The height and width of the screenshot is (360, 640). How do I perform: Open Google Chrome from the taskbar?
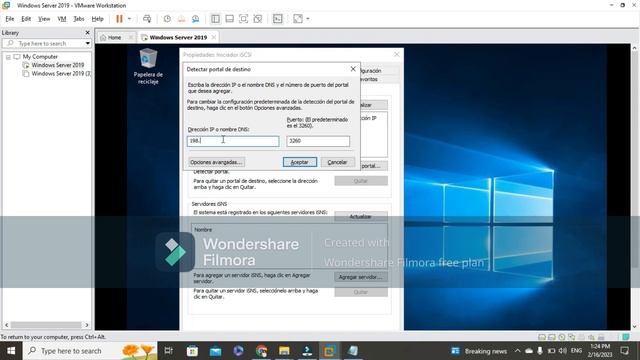coord(261,351)
